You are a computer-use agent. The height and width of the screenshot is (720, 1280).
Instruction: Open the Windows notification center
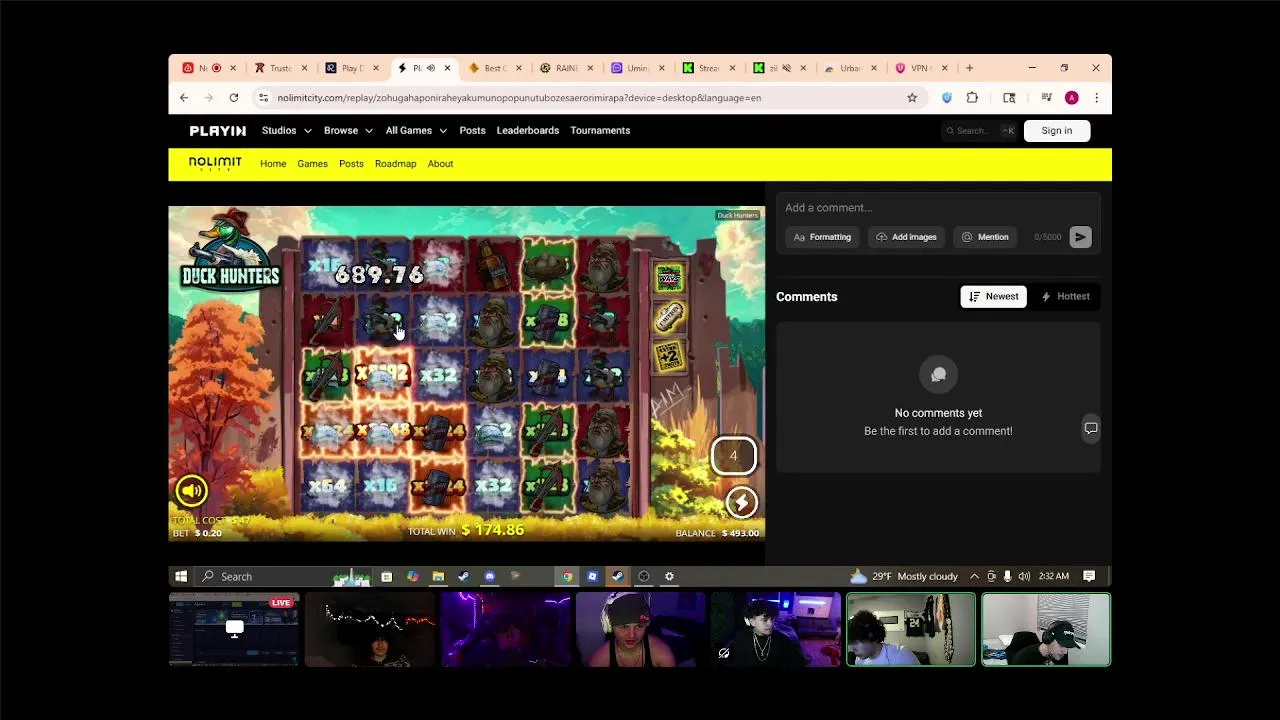[x=1089, y=577]
